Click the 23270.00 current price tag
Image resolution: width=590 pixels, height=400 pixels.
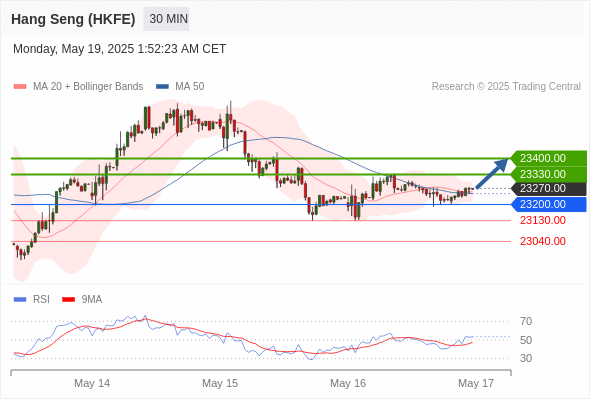tap(549, 189)
